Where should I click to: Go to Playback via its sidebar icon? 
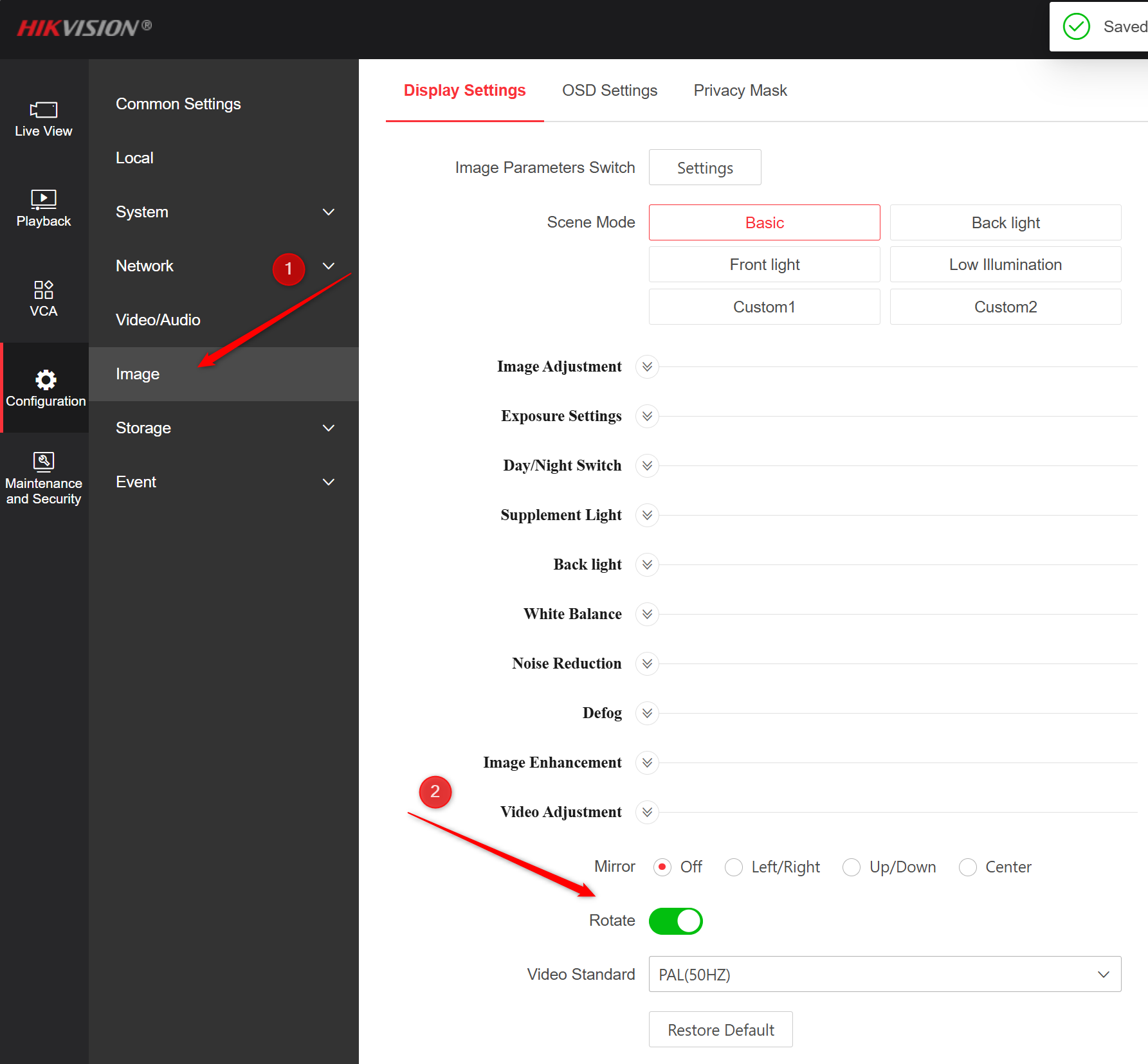[44, 199]
